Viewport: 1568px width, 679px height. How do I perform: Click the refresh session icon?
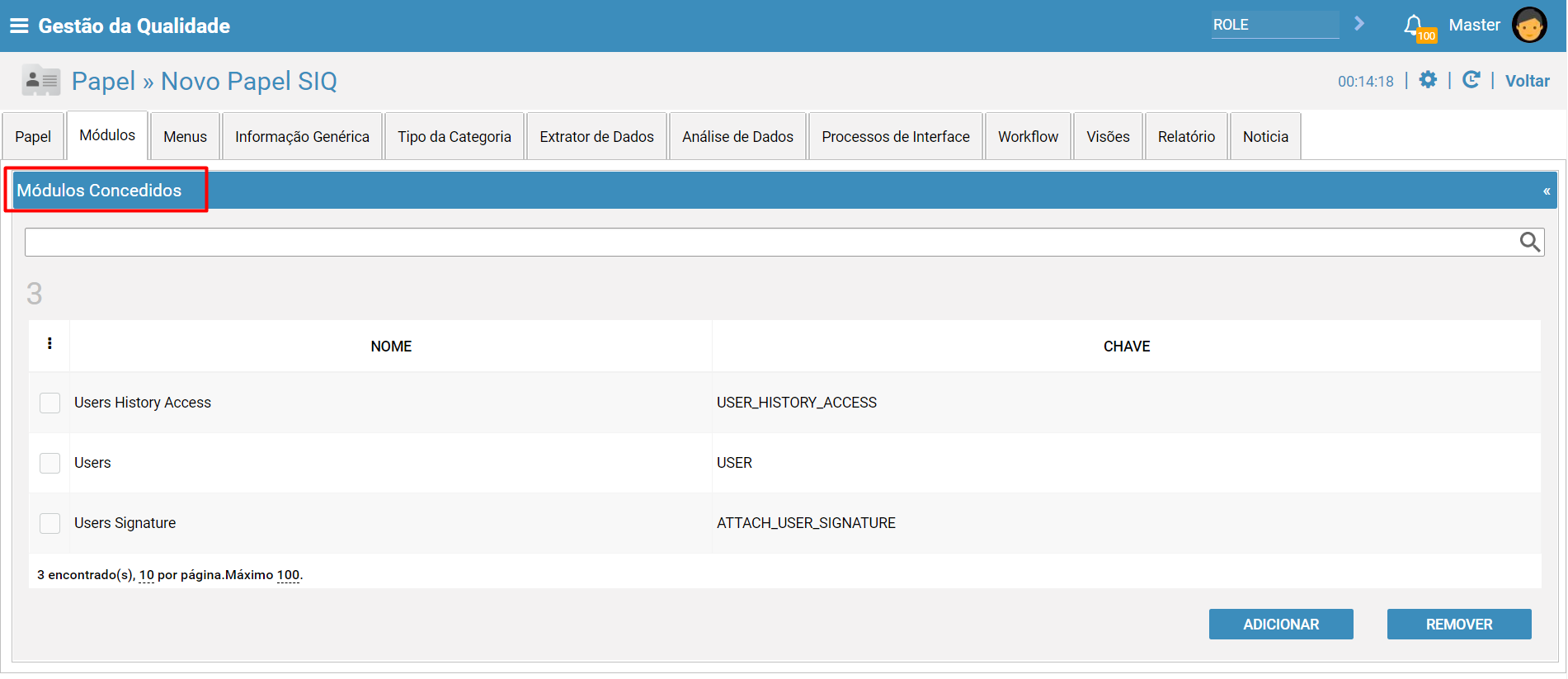[x=1471, y=80]
